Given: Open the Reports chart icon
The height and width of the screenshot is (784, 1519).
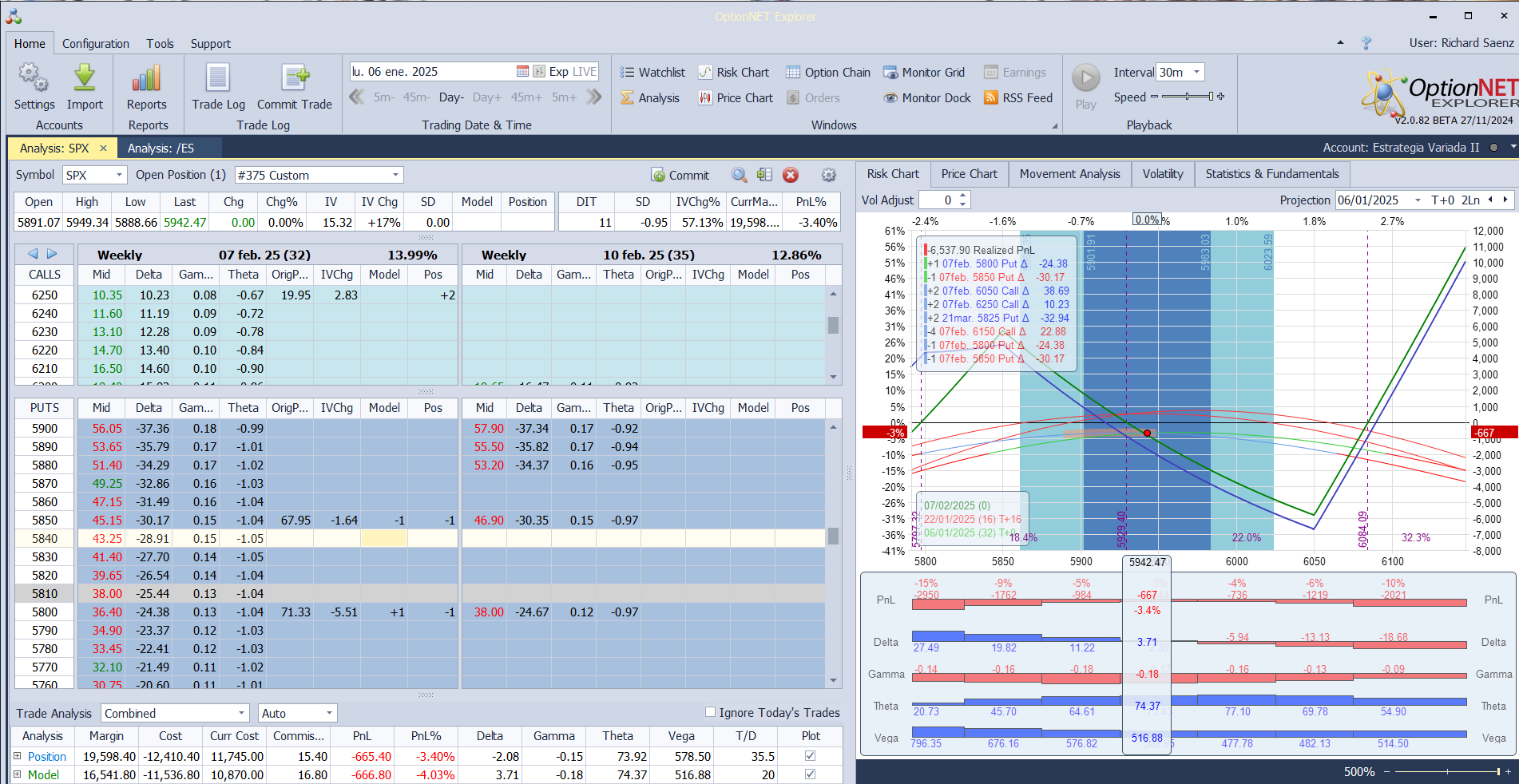Looking at the screenshot, I should [x=147, y=87].
